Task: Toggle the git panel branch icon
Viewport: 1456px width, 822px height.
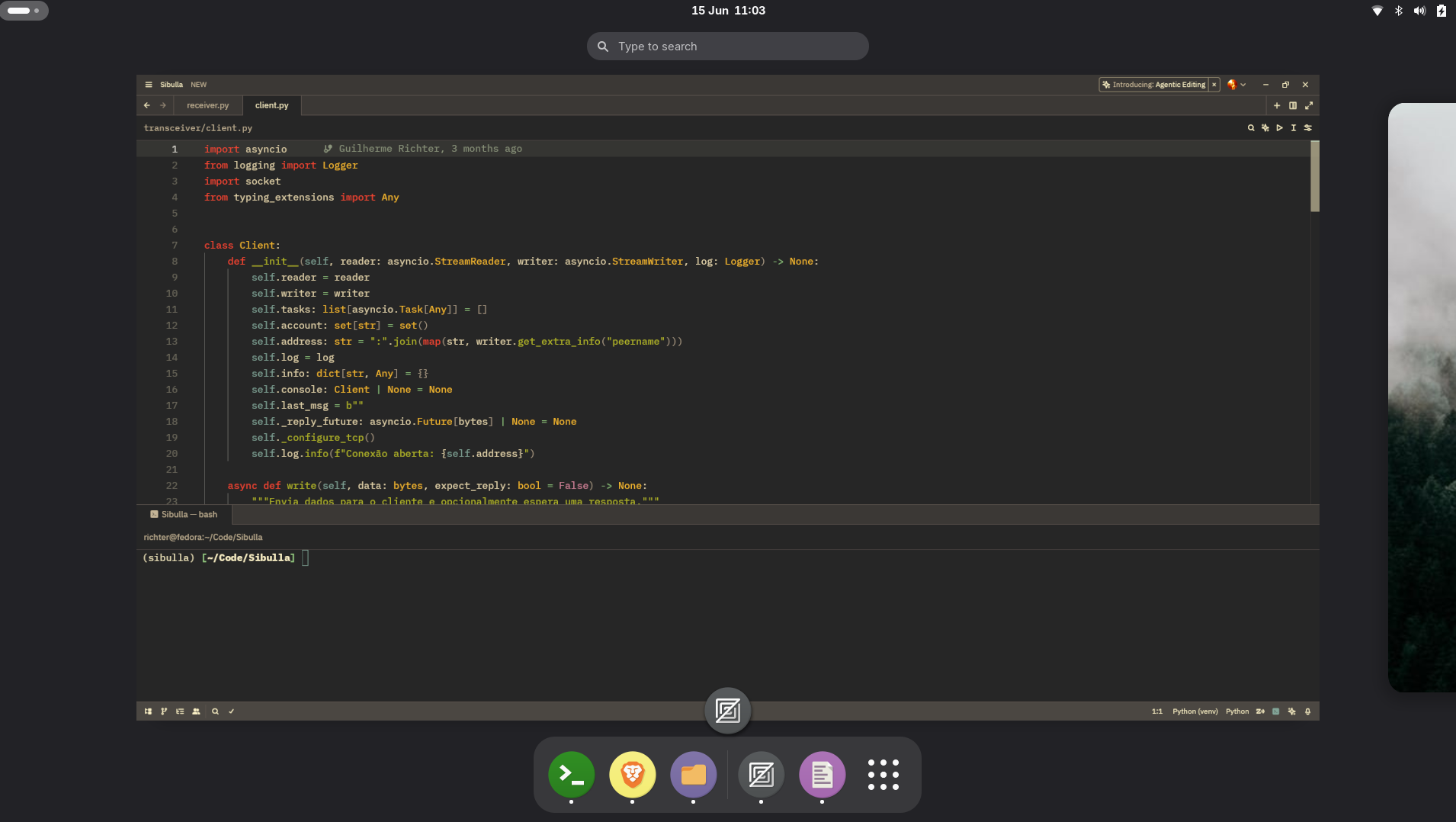Action: point(164,711)
